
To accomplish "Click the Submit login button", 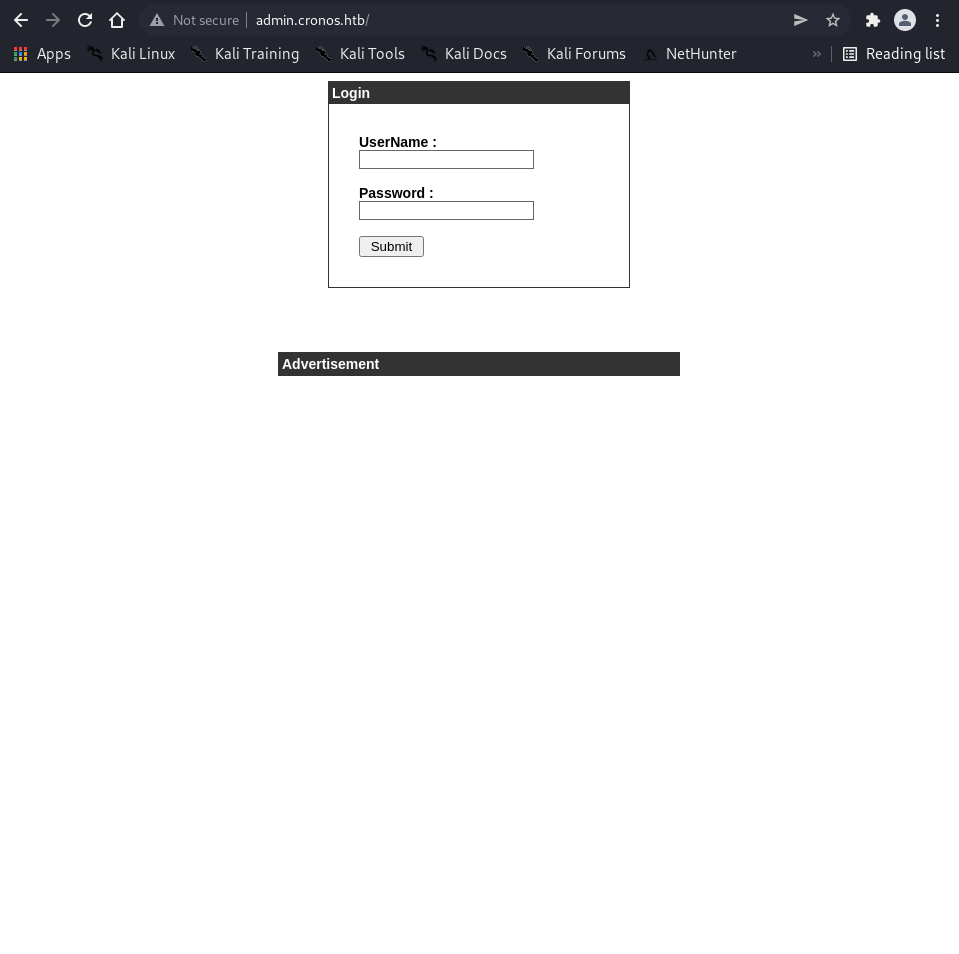I will pyautogui.click(x=391, y=246).
